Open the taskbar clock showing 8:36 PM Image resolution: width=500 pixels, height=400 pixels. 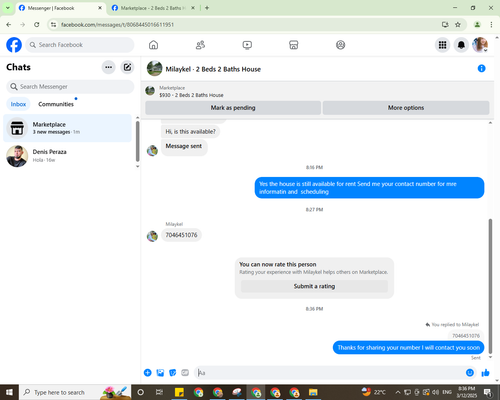pyautogui.click(x=467, y=392)
